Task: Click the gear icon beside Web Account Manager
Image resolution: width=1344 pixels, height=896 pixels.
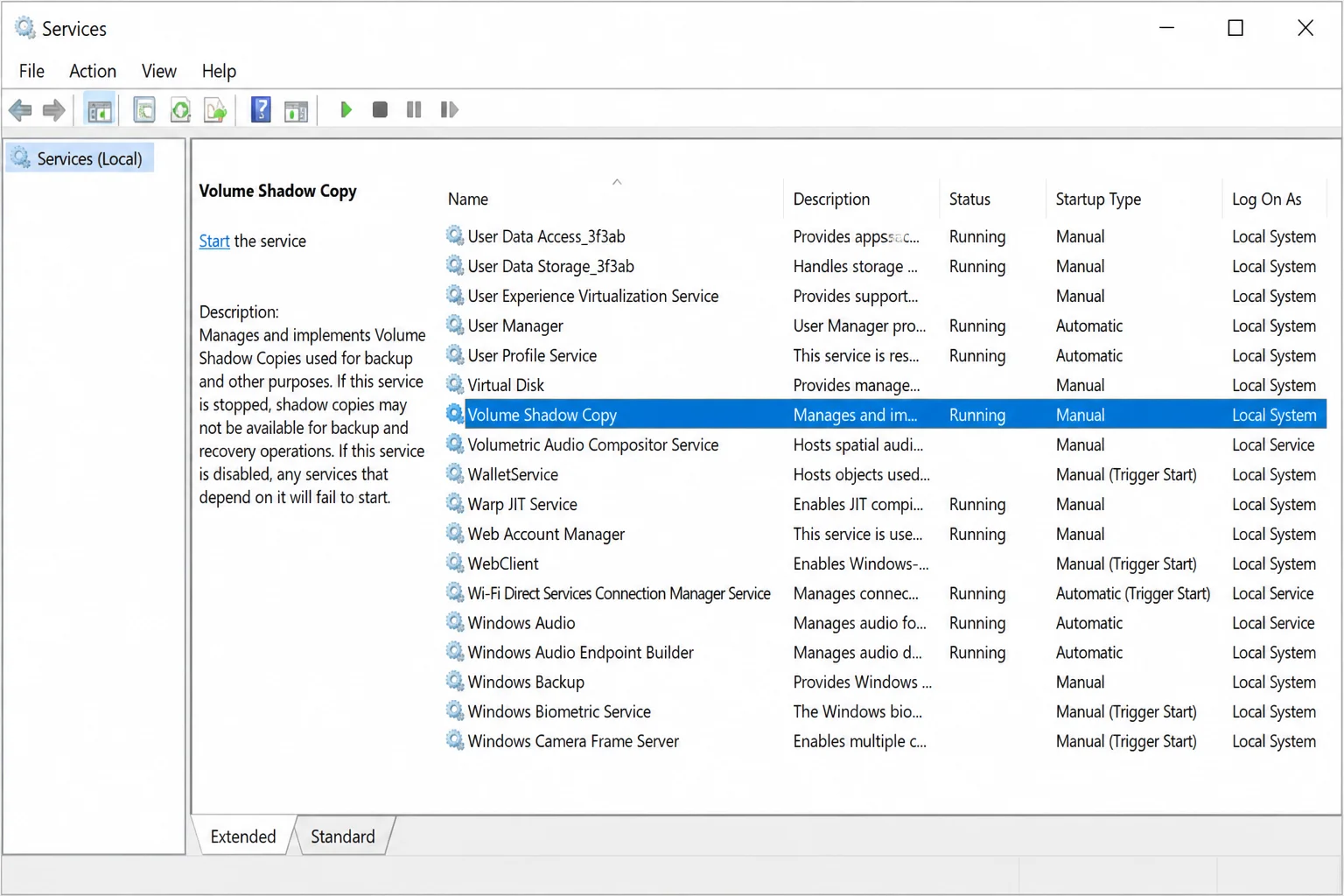Action: click(x=455, y=534)
